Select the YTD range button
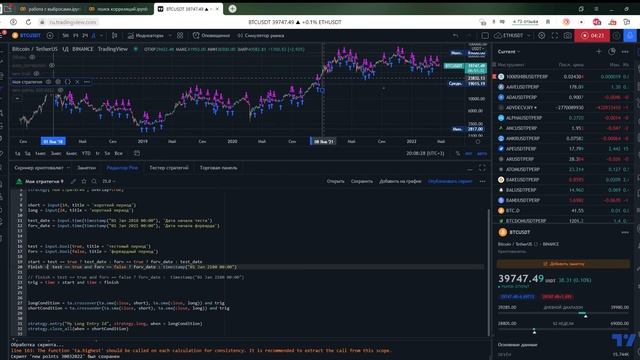 tap(86, 153)
